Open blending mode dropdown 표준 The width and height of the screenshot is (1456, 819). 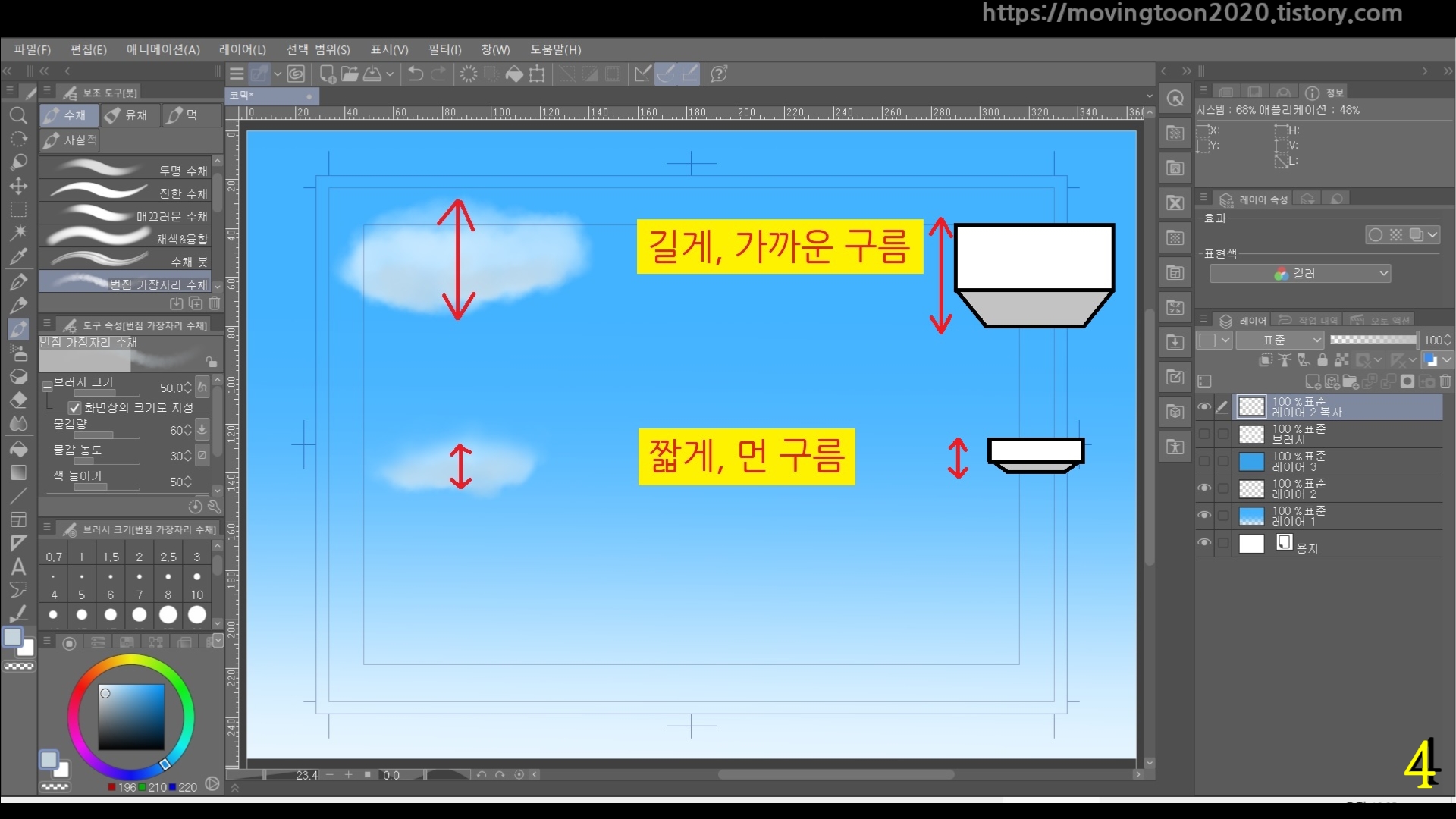click(1280, 340)
